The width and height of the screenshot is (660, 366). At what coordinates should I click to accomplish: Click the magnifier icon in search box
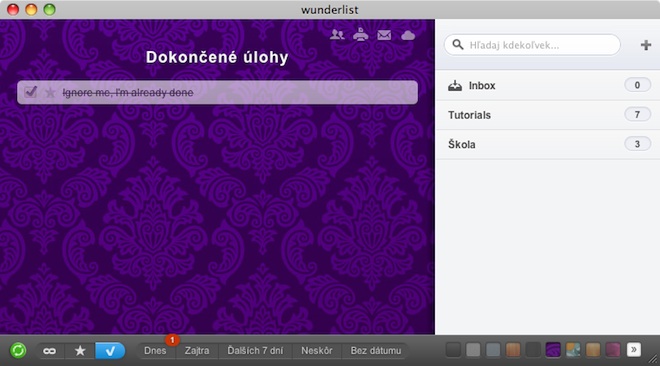[x=458, y=44]
